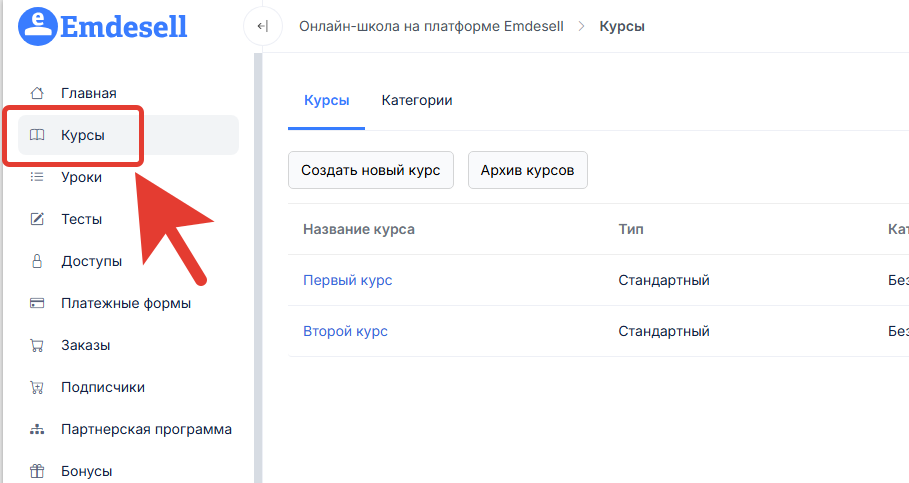
Task: Click the house icon beside Главная
Action: 37,93
